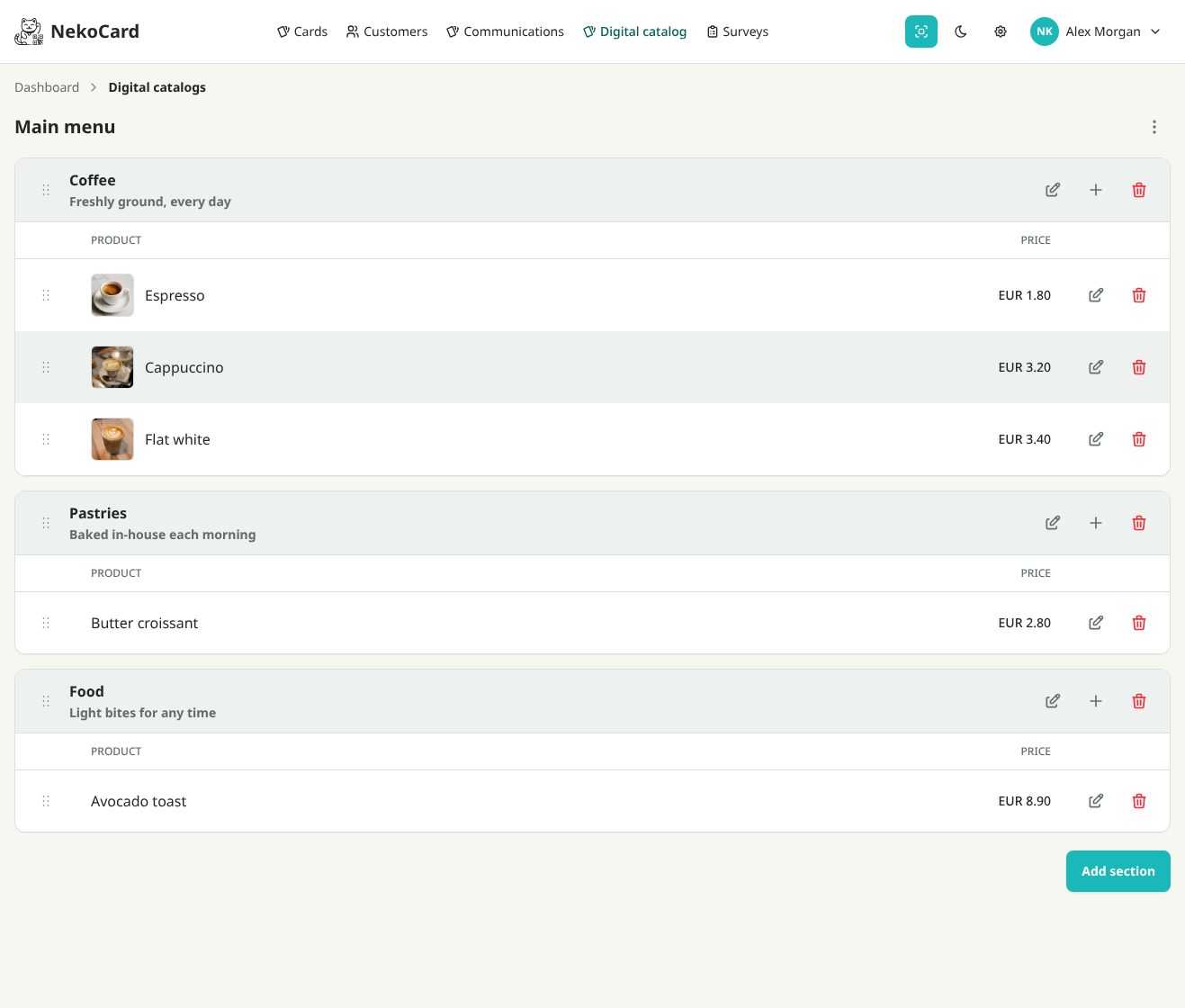
Task: Click the Add section button
Action: coord(1118,871)
